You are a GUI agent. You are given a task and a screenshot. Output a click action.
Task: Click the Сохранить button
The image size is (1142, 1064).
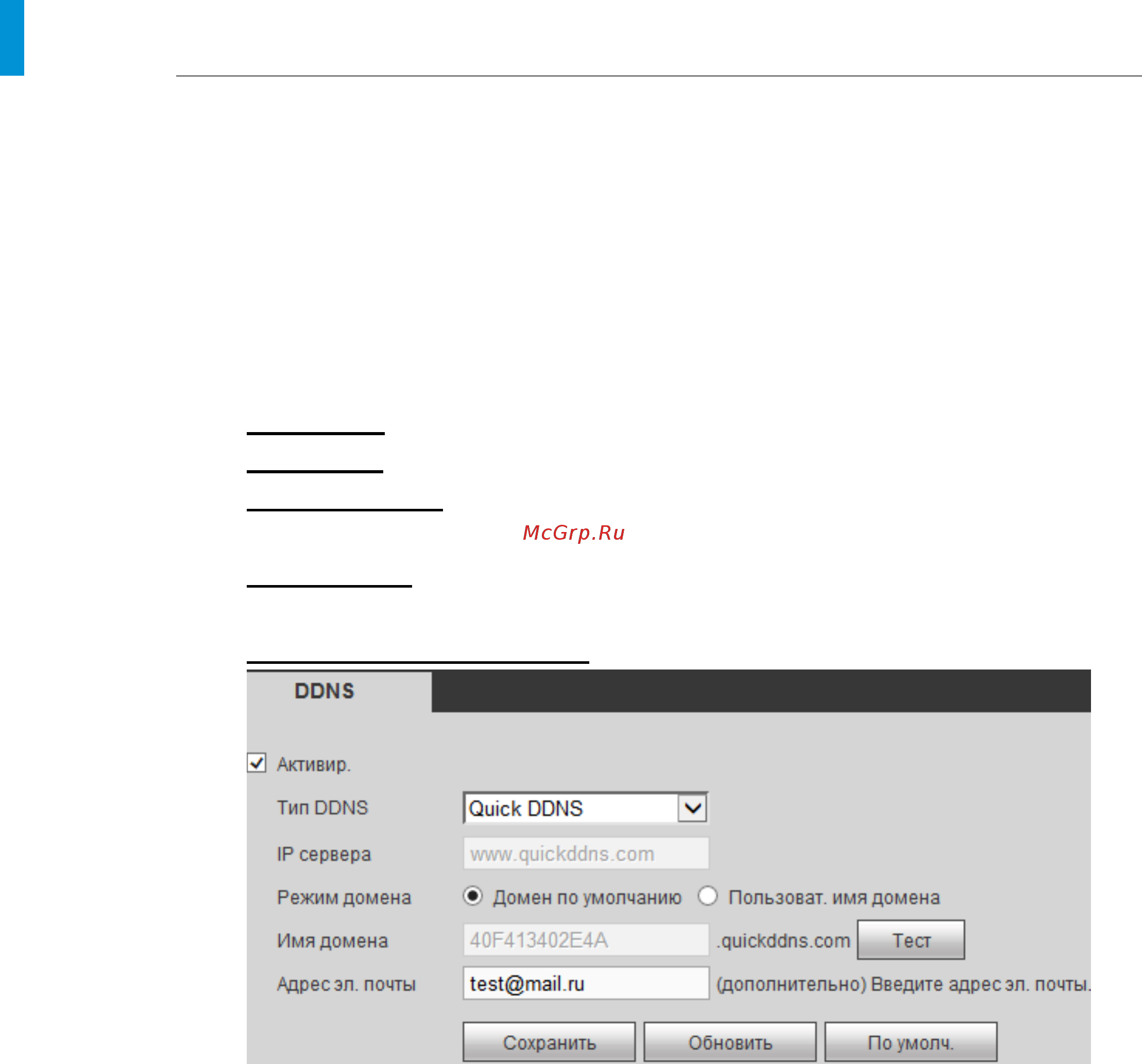(x=549, y=1043)
